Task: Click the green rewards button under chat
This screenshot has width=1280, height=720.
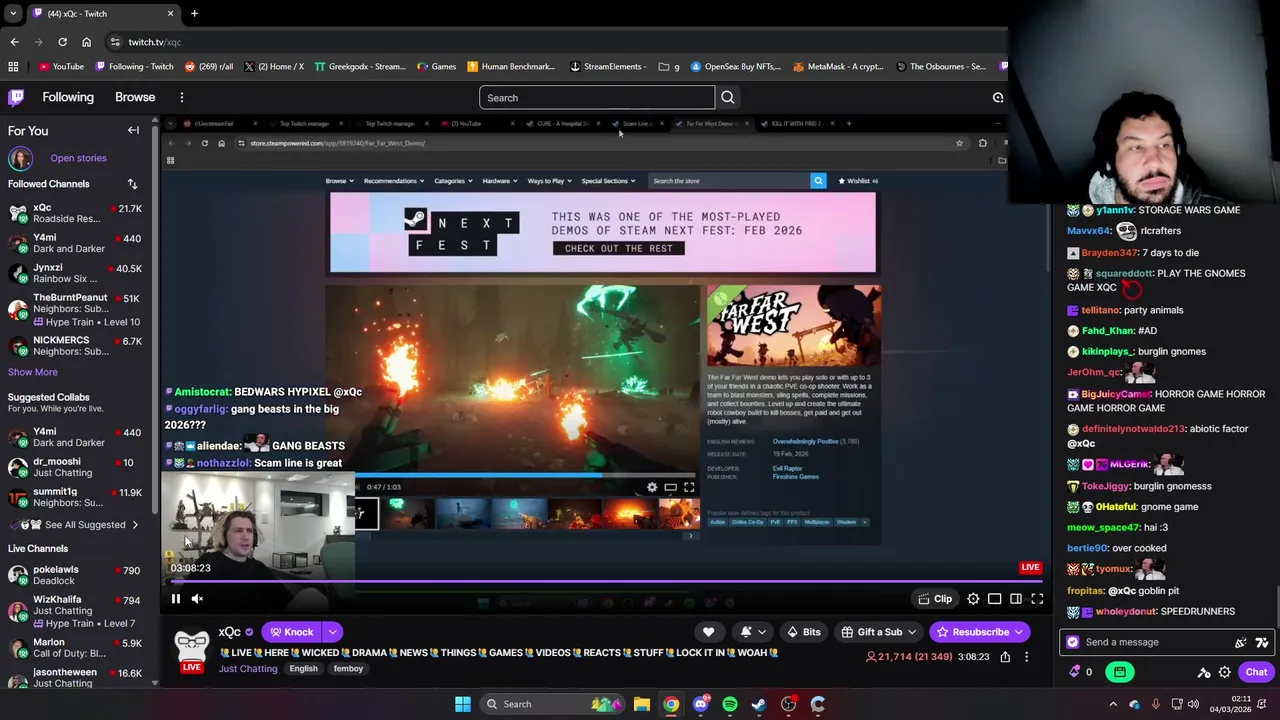Action: click(x=1120, y=672)
